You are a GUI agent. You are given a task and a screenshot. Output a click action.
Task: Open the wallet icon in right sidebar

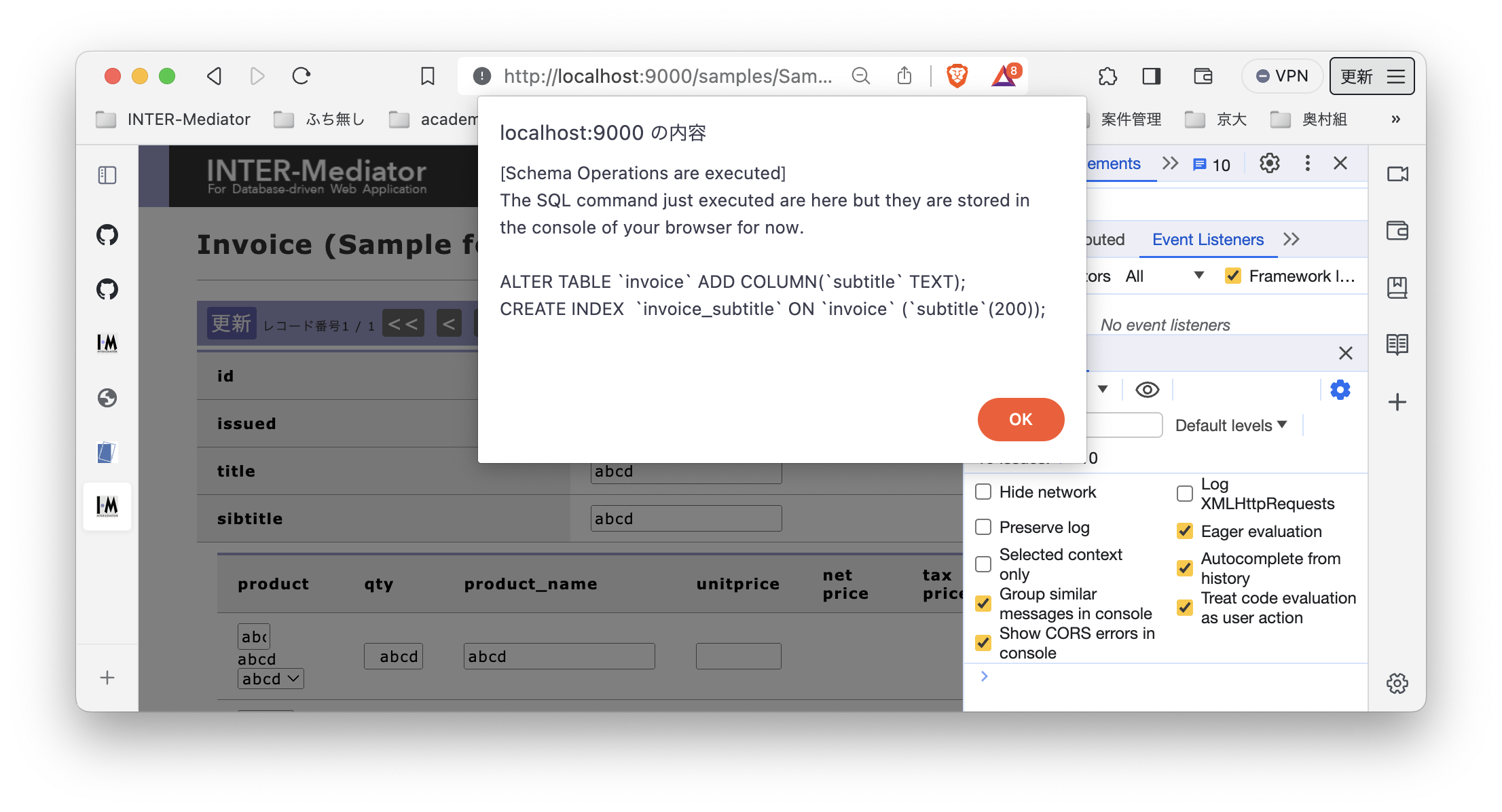1397,231
